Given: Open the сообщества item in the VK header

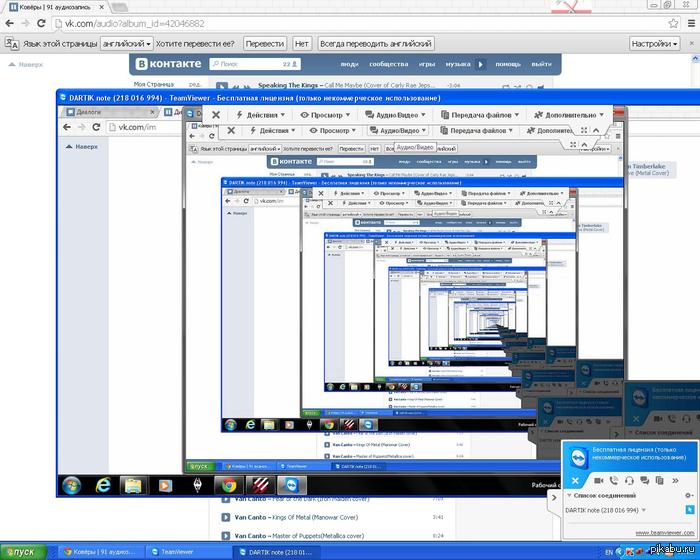Looking at the screenshot, I should point(388,64).
